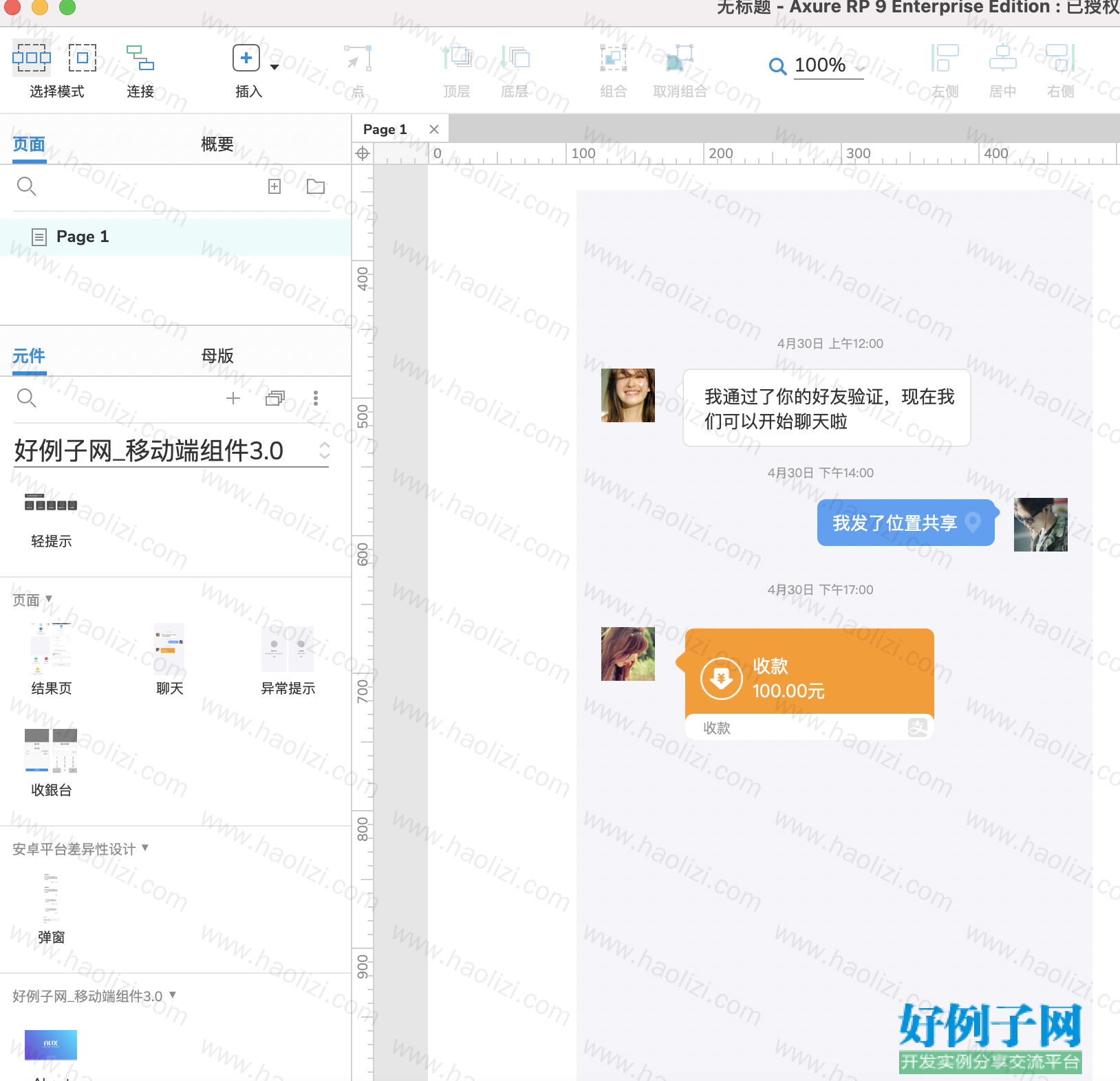Click the 收款 footer label
This screenshot has height=1081, width=1120.
pos(717,728)
